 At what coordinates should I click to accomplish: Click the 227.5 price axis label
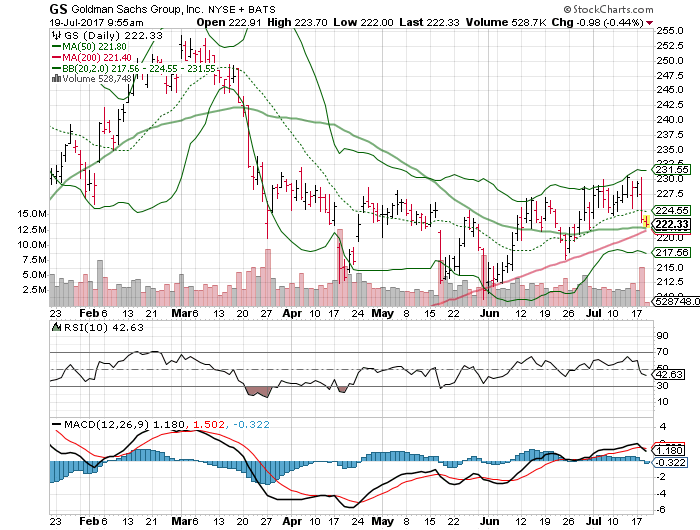(670, 193)
